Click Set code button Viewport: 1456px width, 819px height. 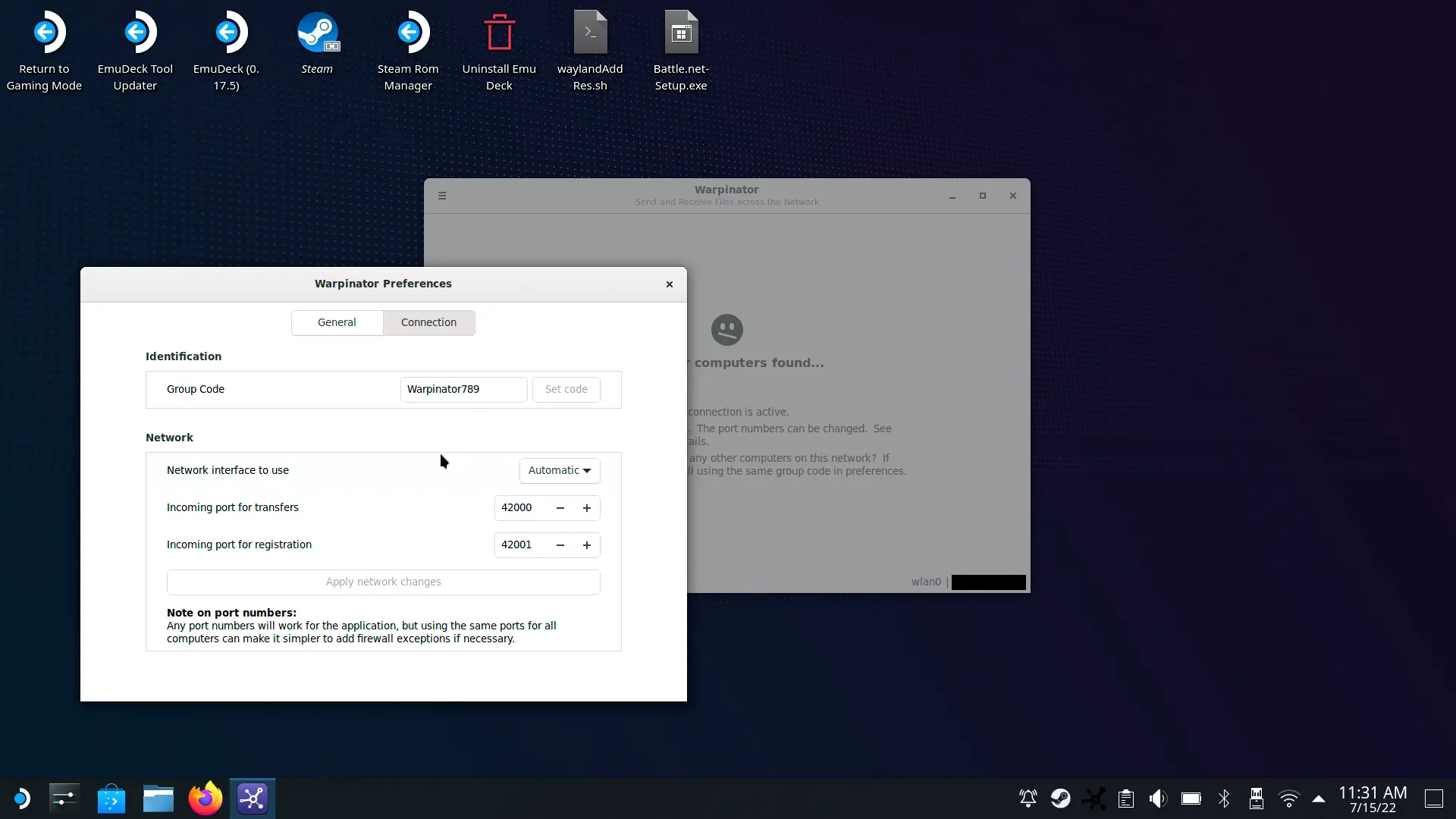tap(566, 389)
